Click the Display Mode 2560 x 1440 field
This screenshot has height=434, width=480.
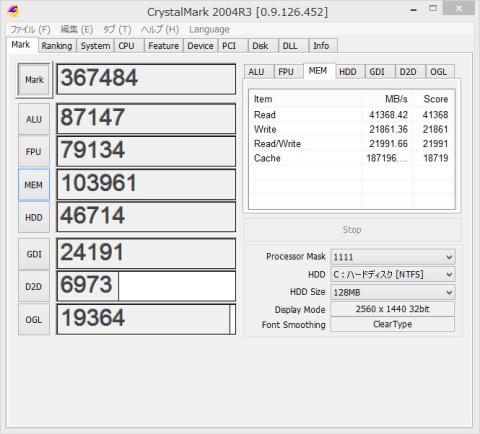point(392,309)
